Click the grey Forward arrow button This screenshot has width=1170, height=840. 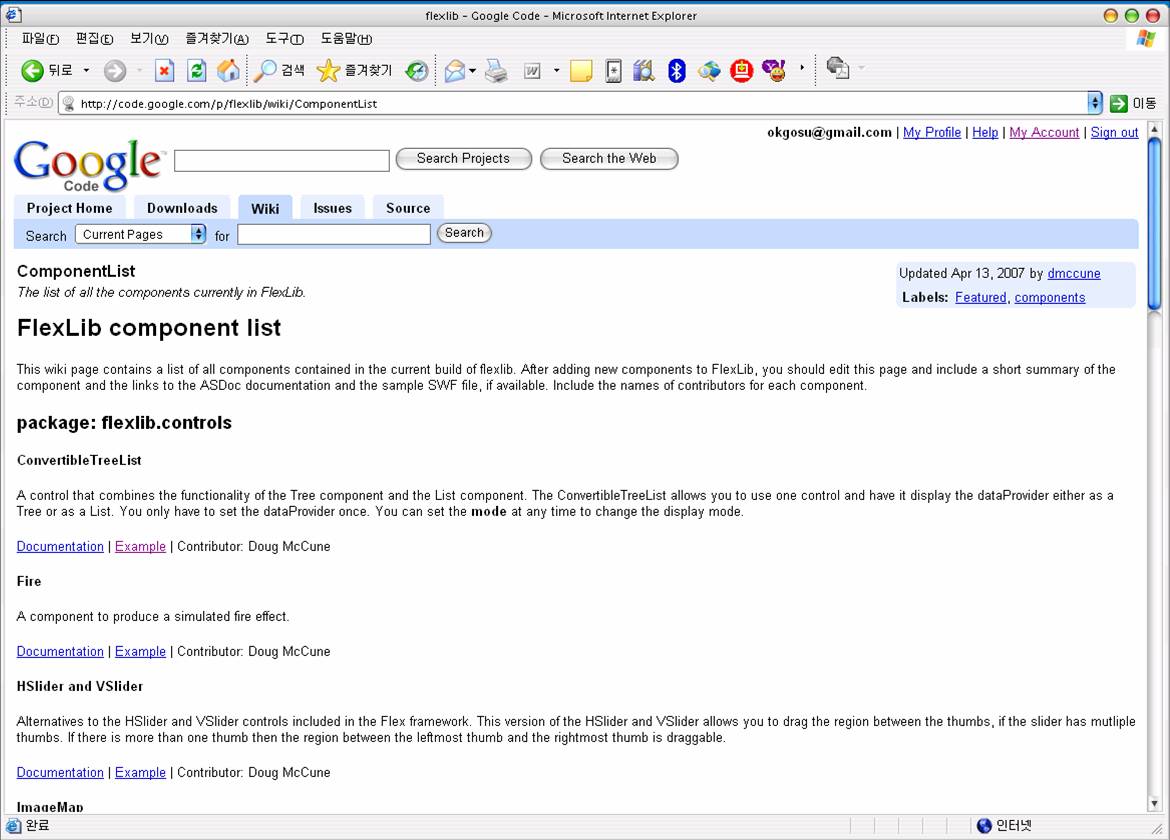114,71
